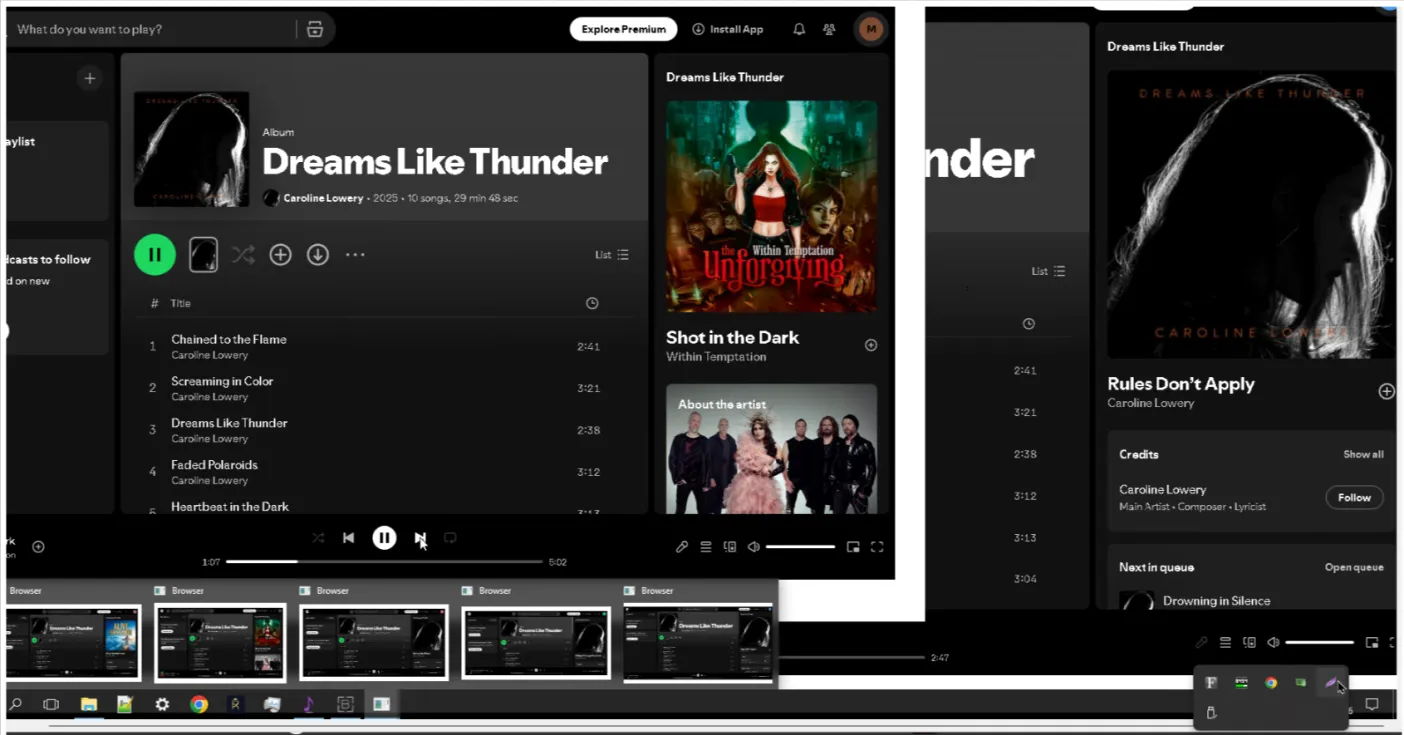Open Connect to a device in the front player bar

point(730,547)
